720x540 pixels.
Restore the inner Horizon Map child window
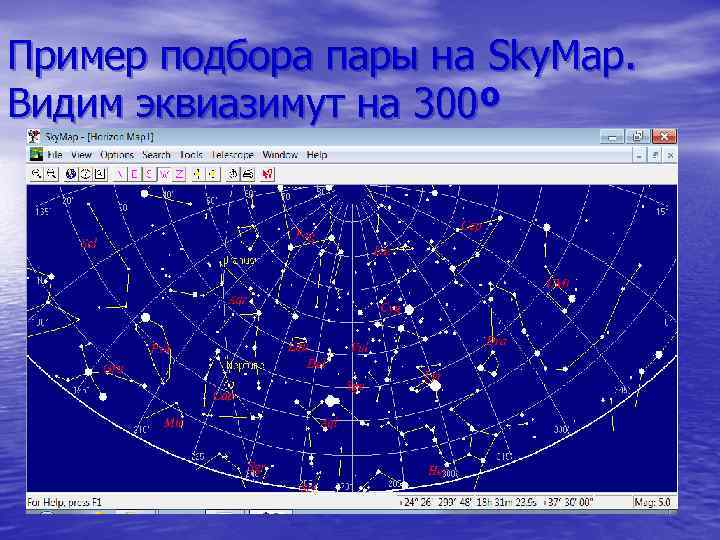coord(655,156)
